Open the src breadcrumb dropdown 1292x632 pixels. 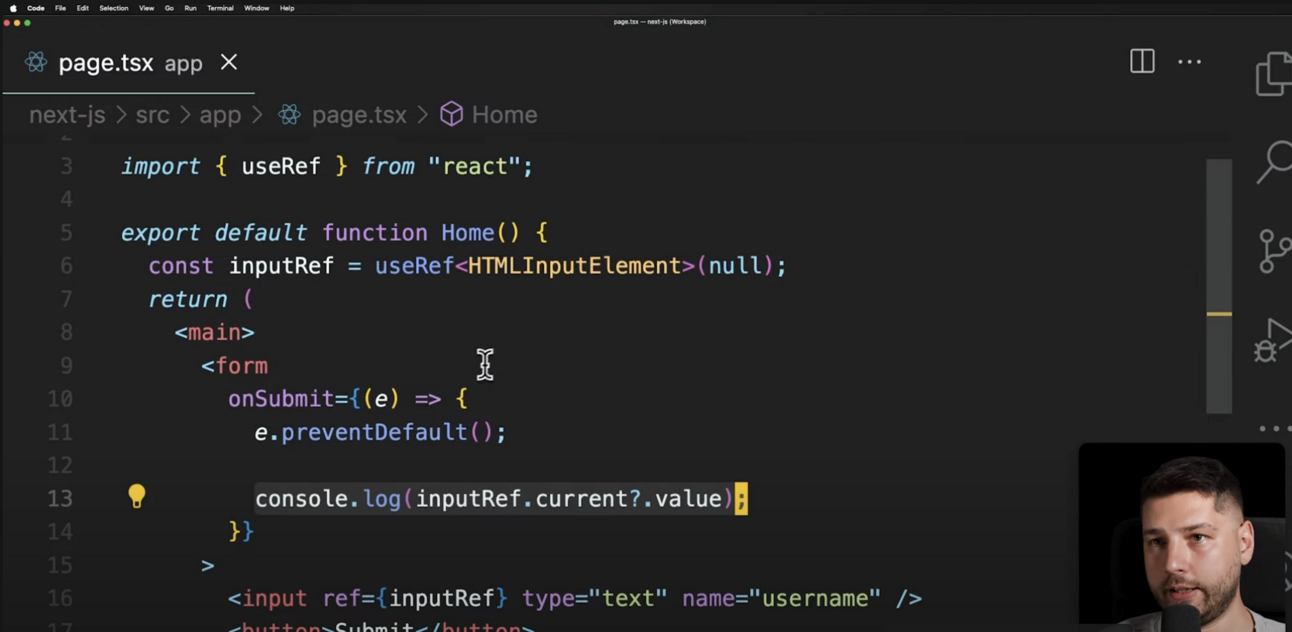tap(152, 114)
